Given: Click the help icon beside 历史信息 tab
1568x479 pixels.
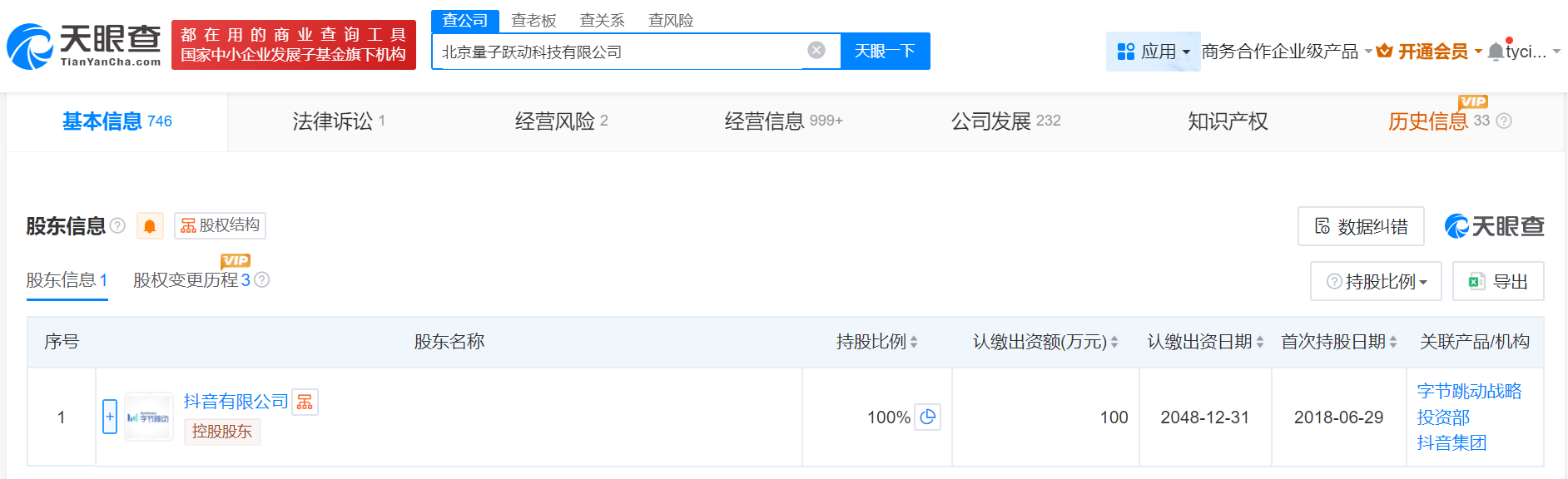Looking at the screenshot, I should coord(1504,121).
